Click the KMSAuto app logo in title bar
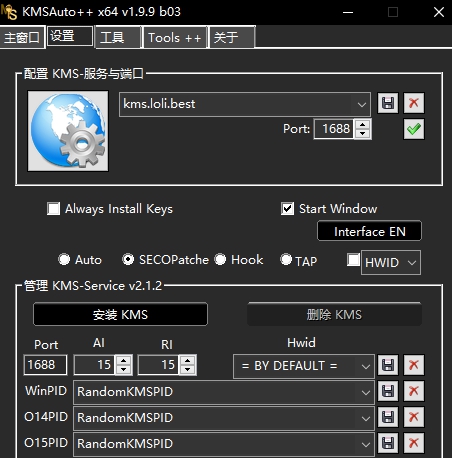Image resolution: width=452 pixels, height=458 pixels. [x=9, y=12]
